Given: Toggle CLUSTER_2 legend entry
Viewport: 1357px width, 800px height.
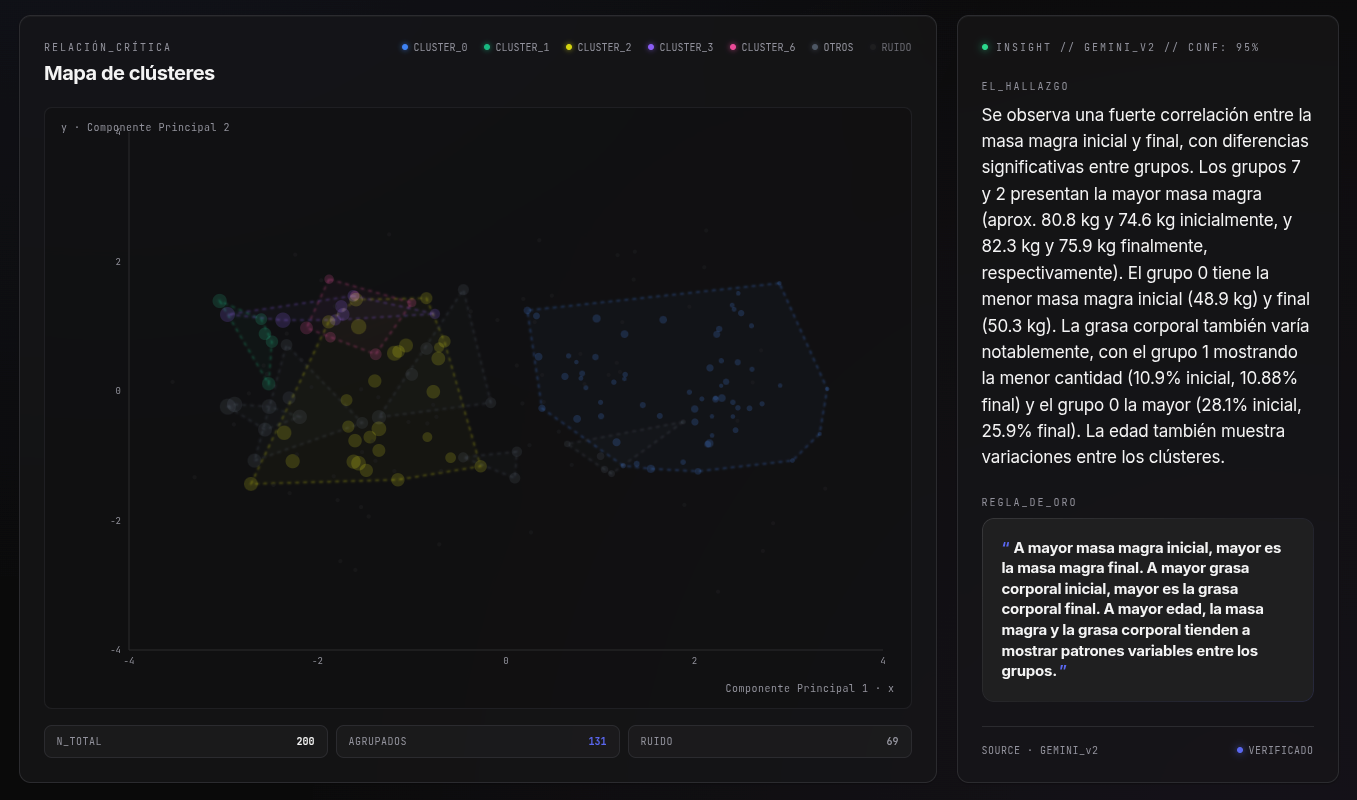Looking at the screenshot, I should pyautogui.click(x=598, y=47).
